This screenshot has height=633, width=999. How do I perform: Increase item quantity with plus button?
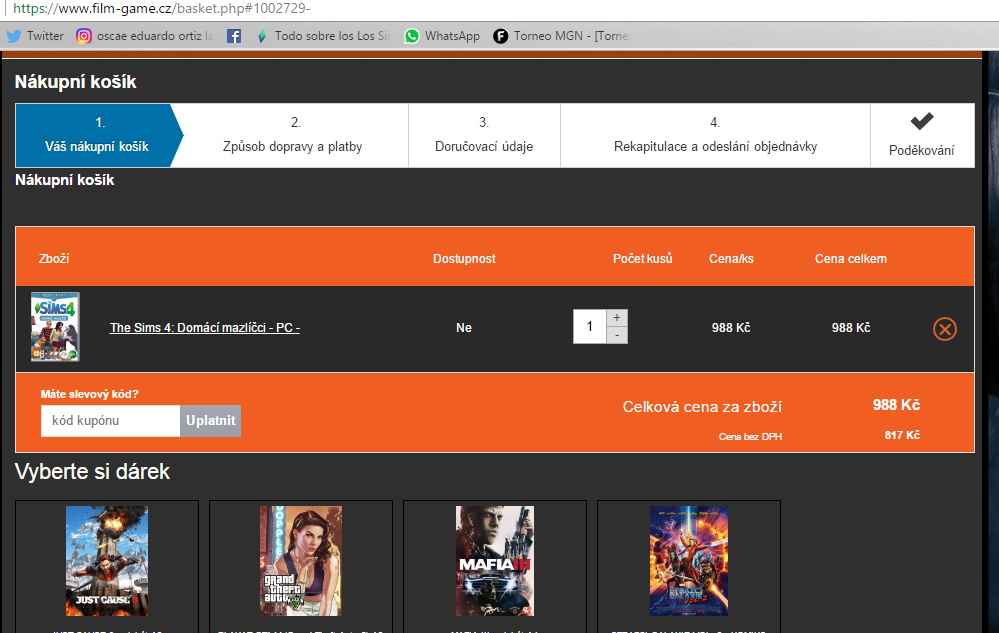tap(617, 318)
